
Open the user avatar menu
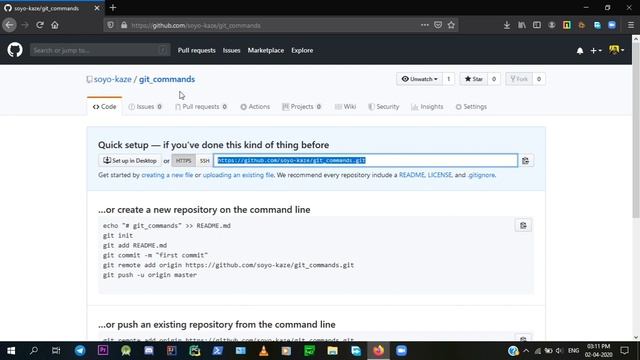[x=616, y=50]
